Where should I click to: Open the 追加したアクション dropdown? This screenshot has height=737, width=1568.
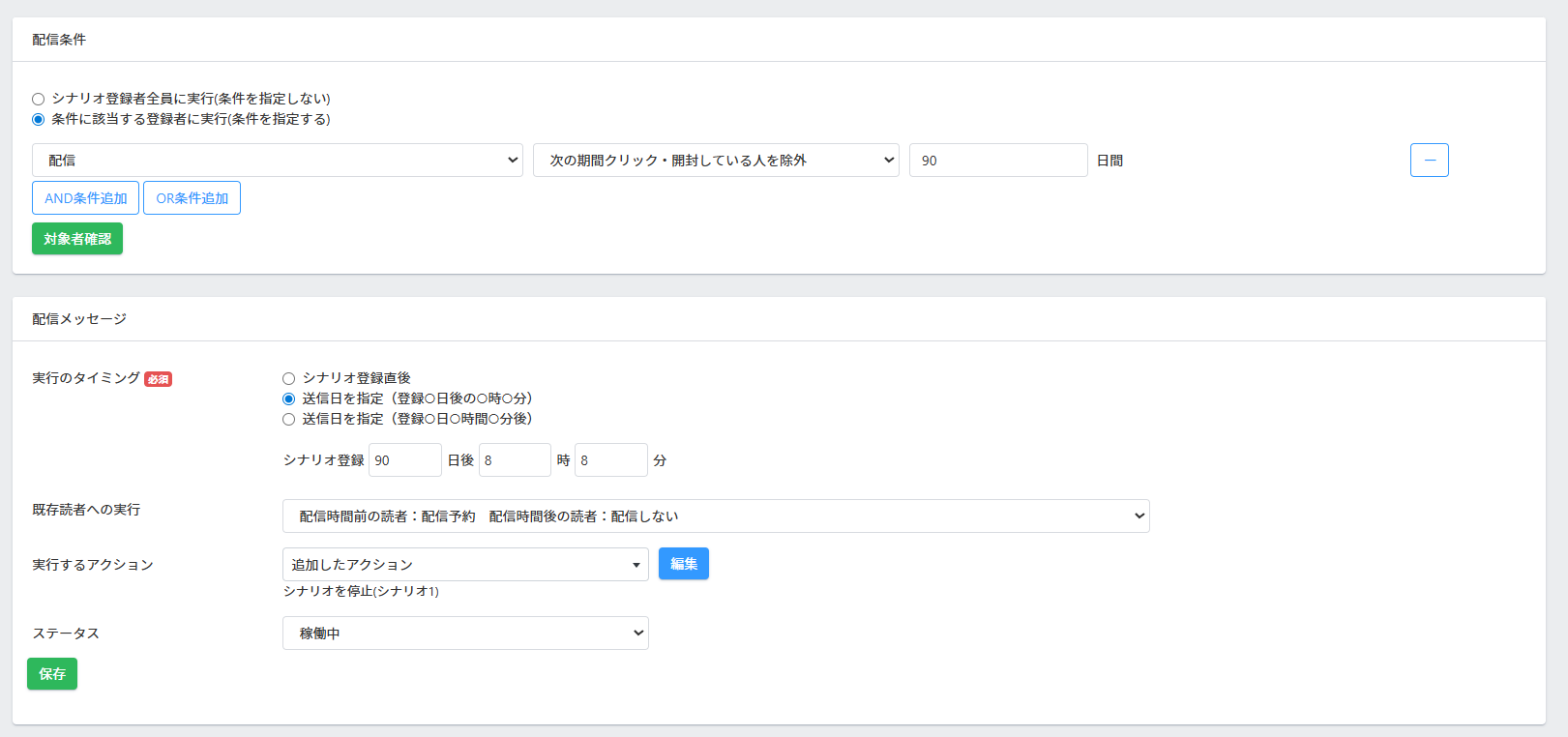point(464,565)
